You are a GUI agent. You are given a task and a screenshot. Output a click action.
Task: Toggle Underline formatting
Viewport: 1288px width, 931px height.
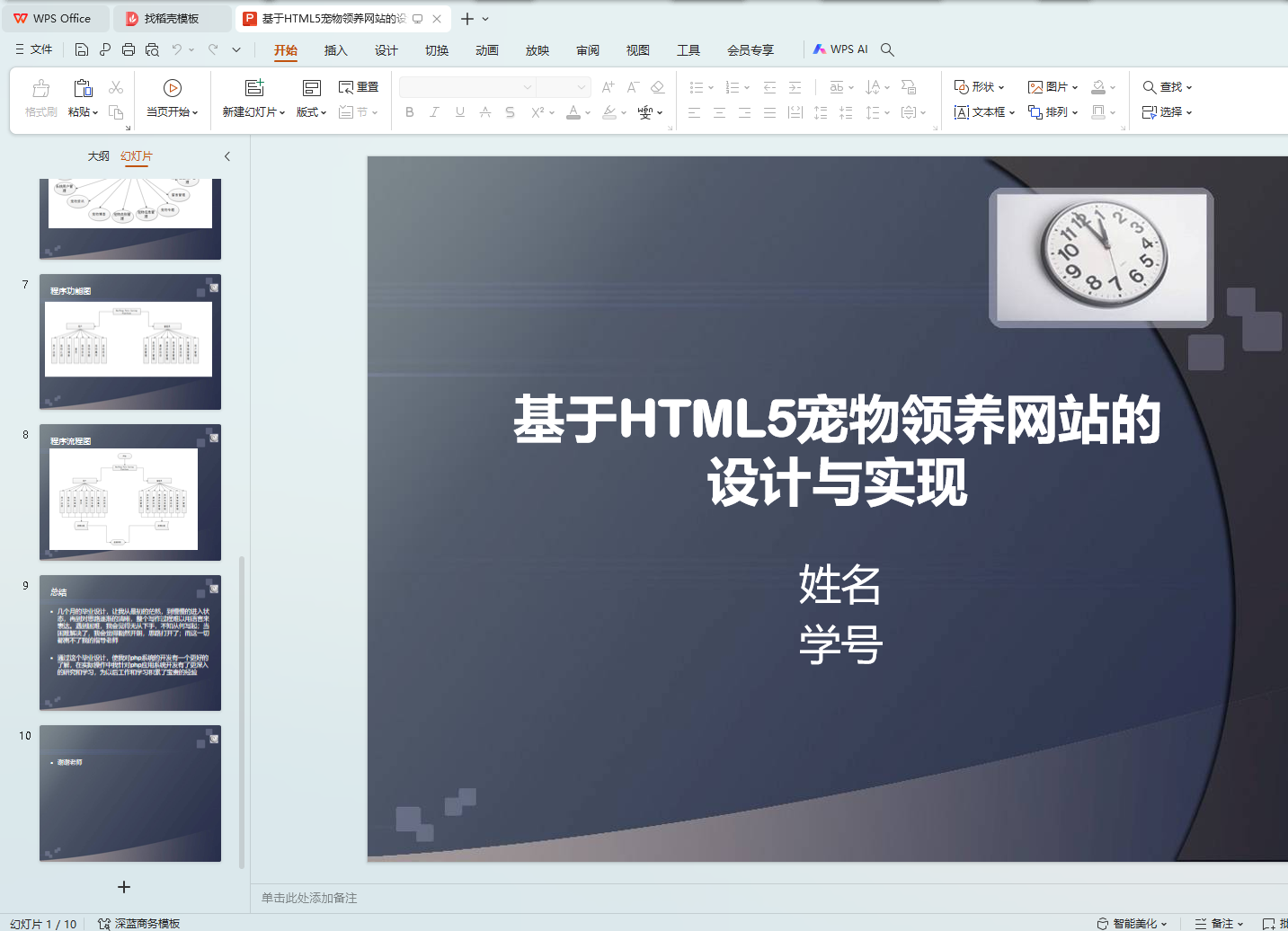(x=460, y=112)
